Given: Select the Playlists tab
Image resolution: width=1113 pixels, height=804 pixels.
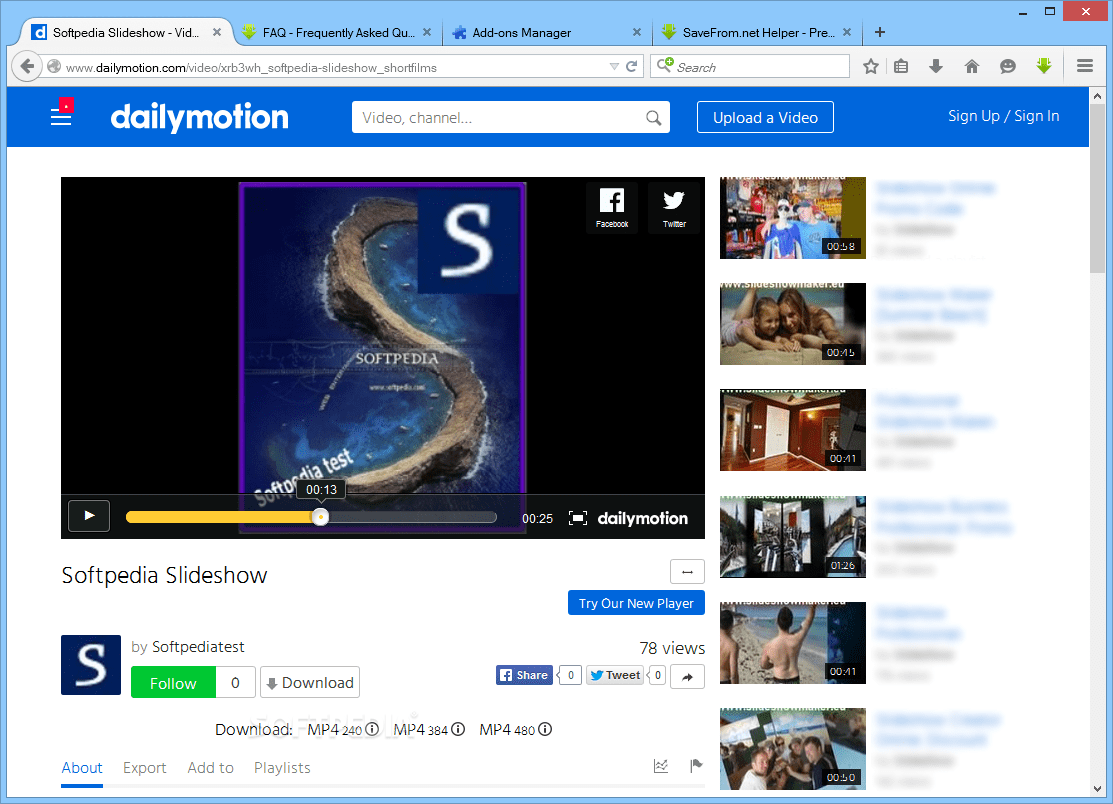Looking at the screenshot, I should tap(282, 769).
